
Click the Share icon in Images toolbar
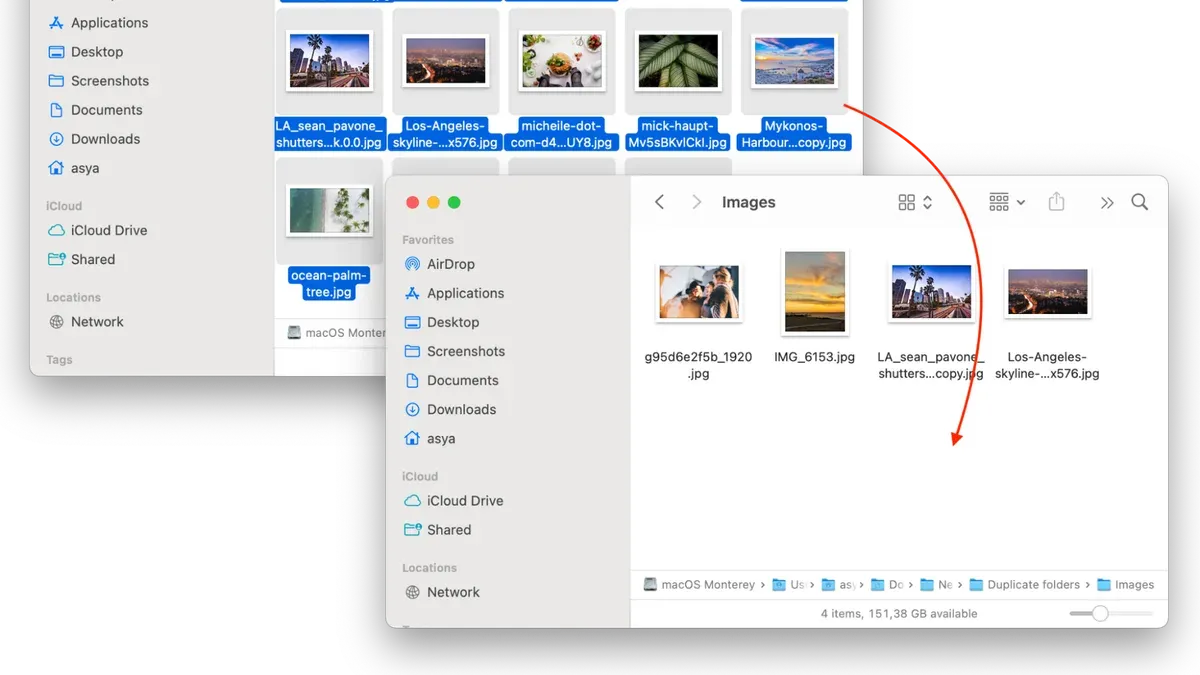(x=1056, y=202)
